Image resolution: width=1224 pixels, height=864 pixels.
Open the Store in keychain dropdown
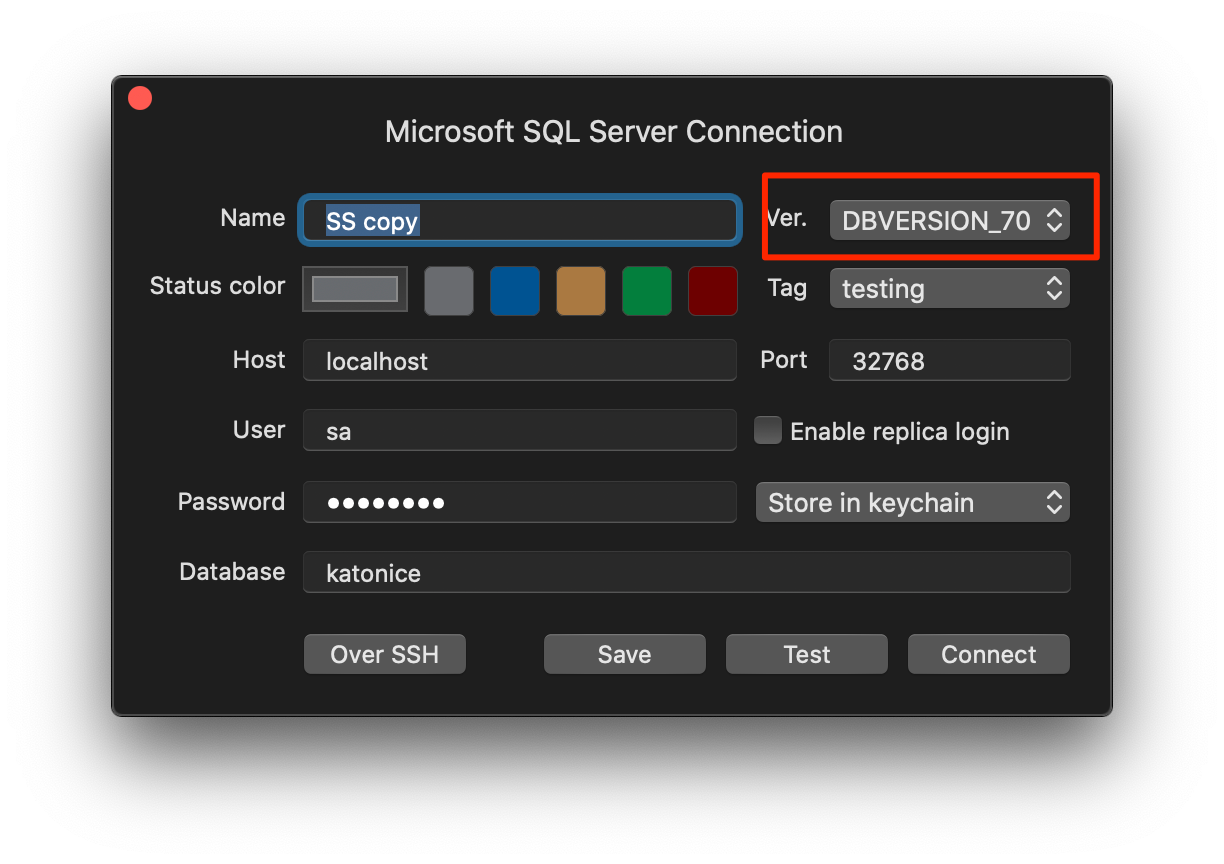(x=911, y=502)
